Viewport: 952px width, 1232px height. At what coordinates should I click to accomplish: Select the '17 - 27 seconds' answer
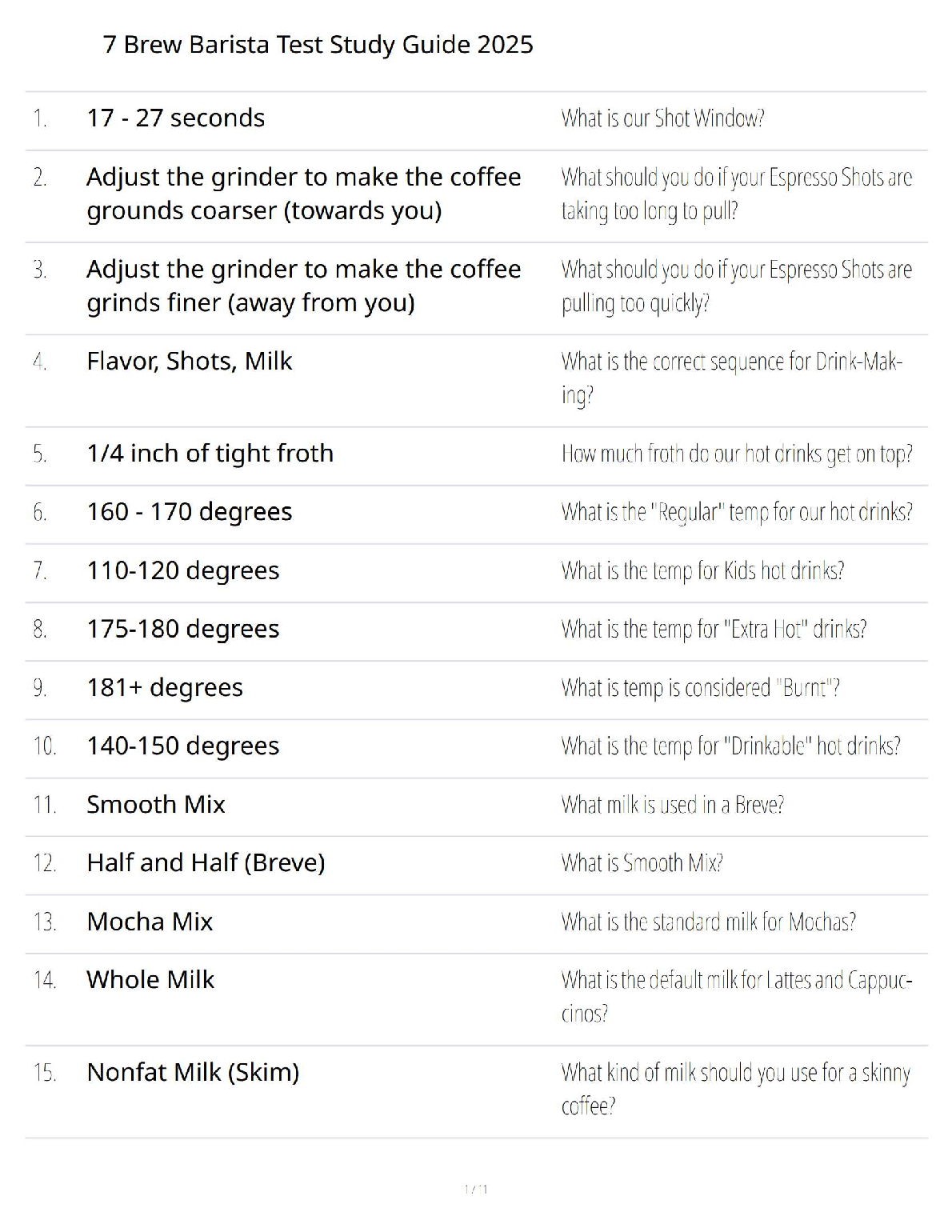coord(175,118)
